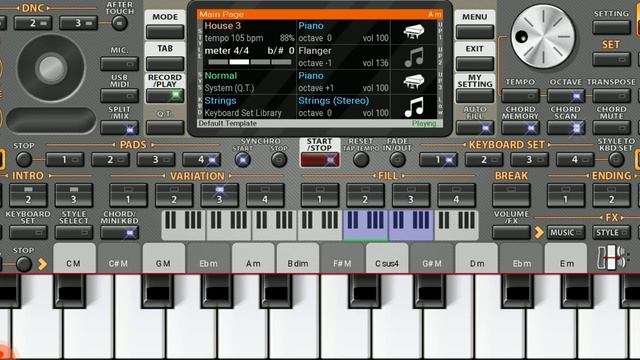Toggle Synchro Start
Screen dimensions: 640x360
coord(242,160)
